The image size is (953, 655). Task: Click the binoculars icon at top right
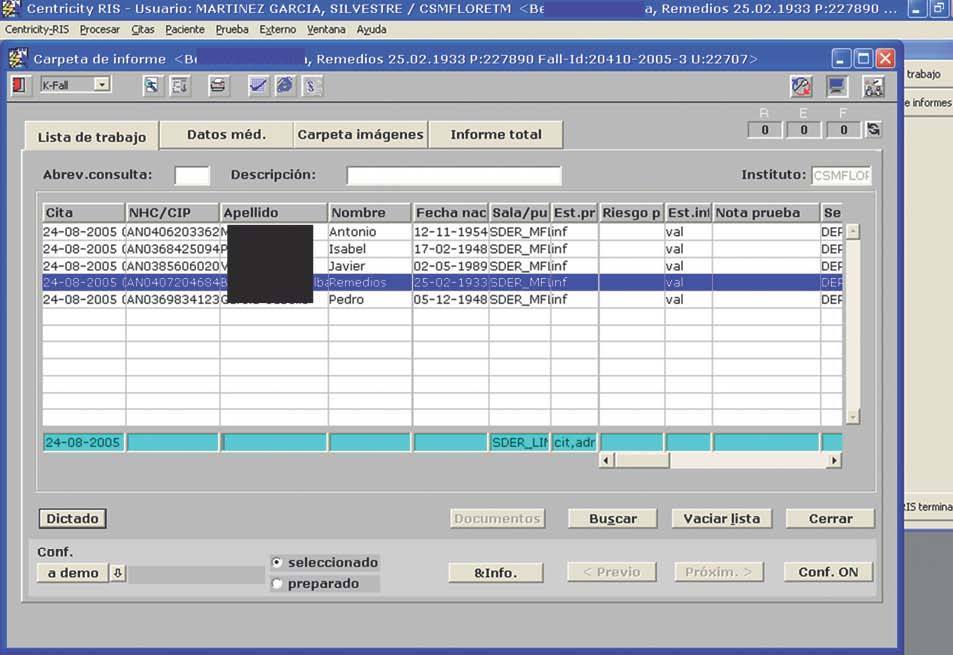(x=872, y=87)
